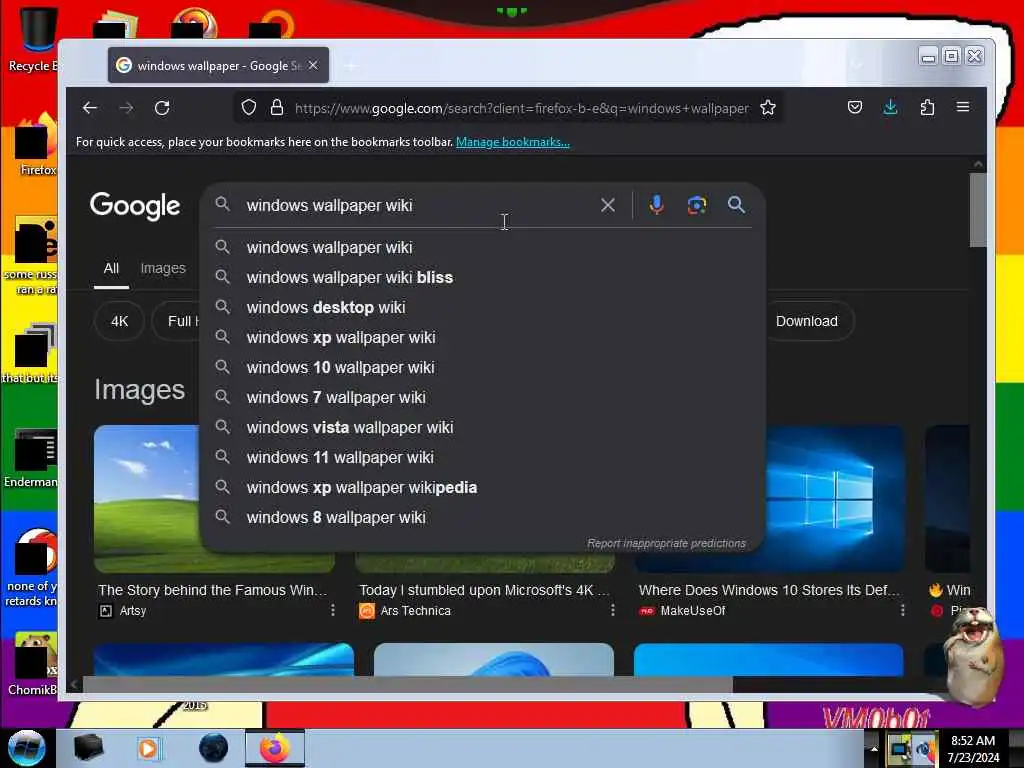
Task: Switch to the Images search tab
Action: [163, 268]
